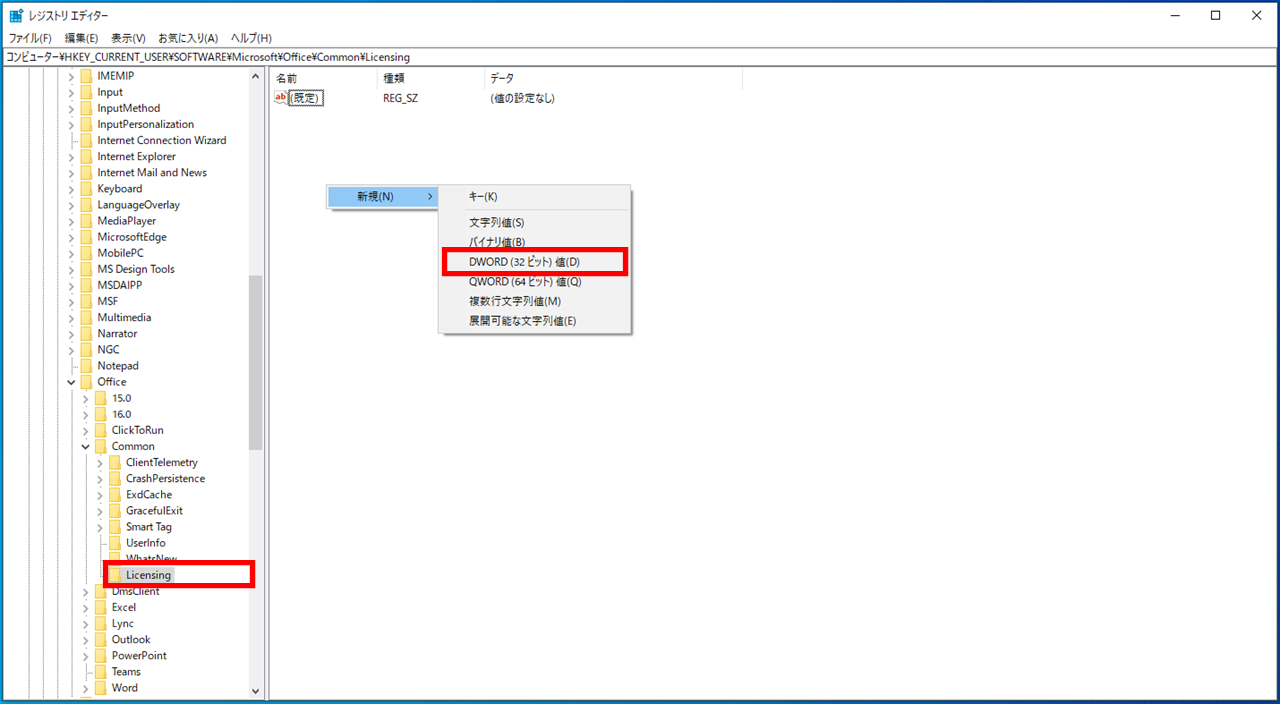Open the 新規(N) context menu item

383,197
